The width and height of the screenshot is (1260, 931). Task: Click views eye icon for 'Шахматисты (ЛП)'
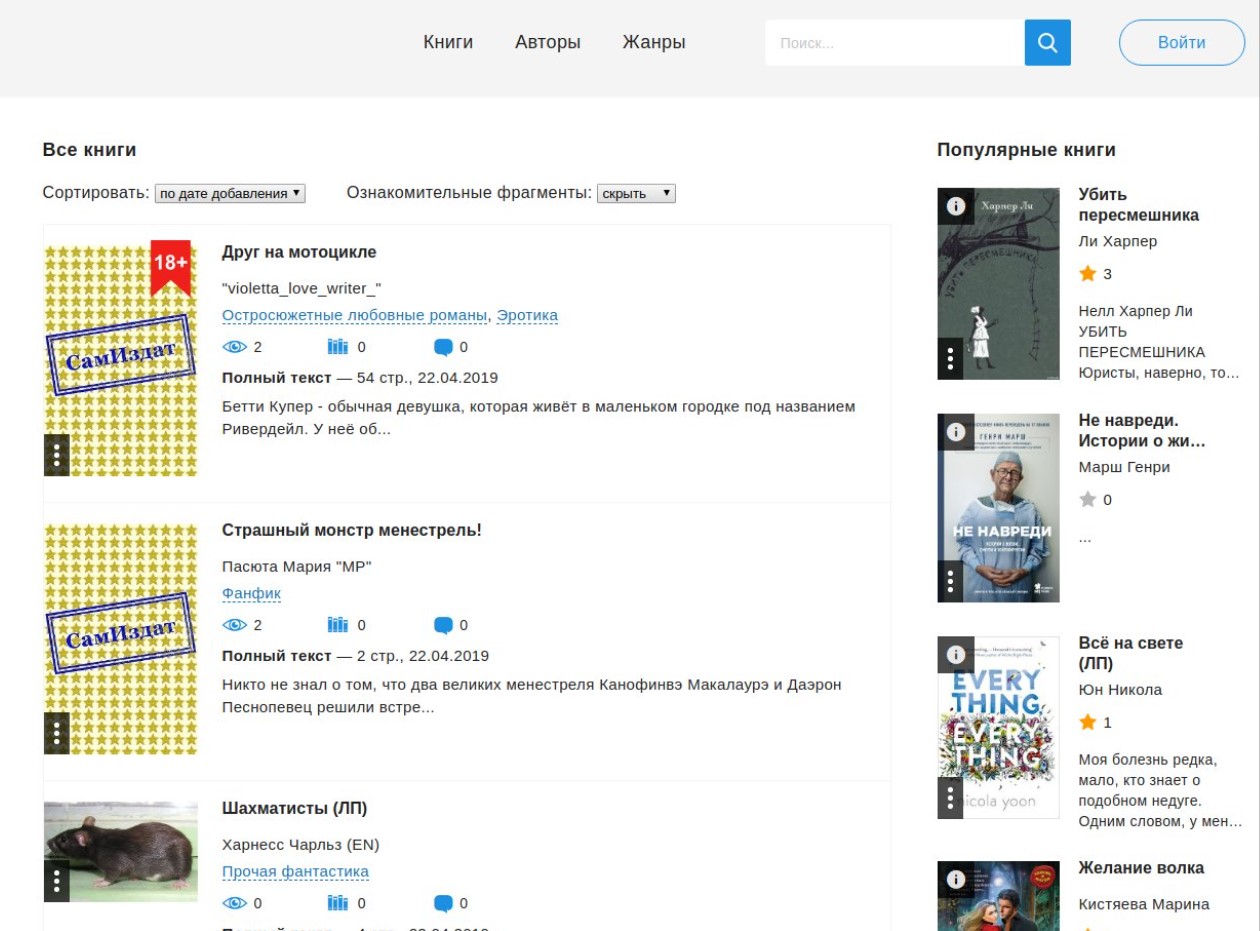pos(234,903)
